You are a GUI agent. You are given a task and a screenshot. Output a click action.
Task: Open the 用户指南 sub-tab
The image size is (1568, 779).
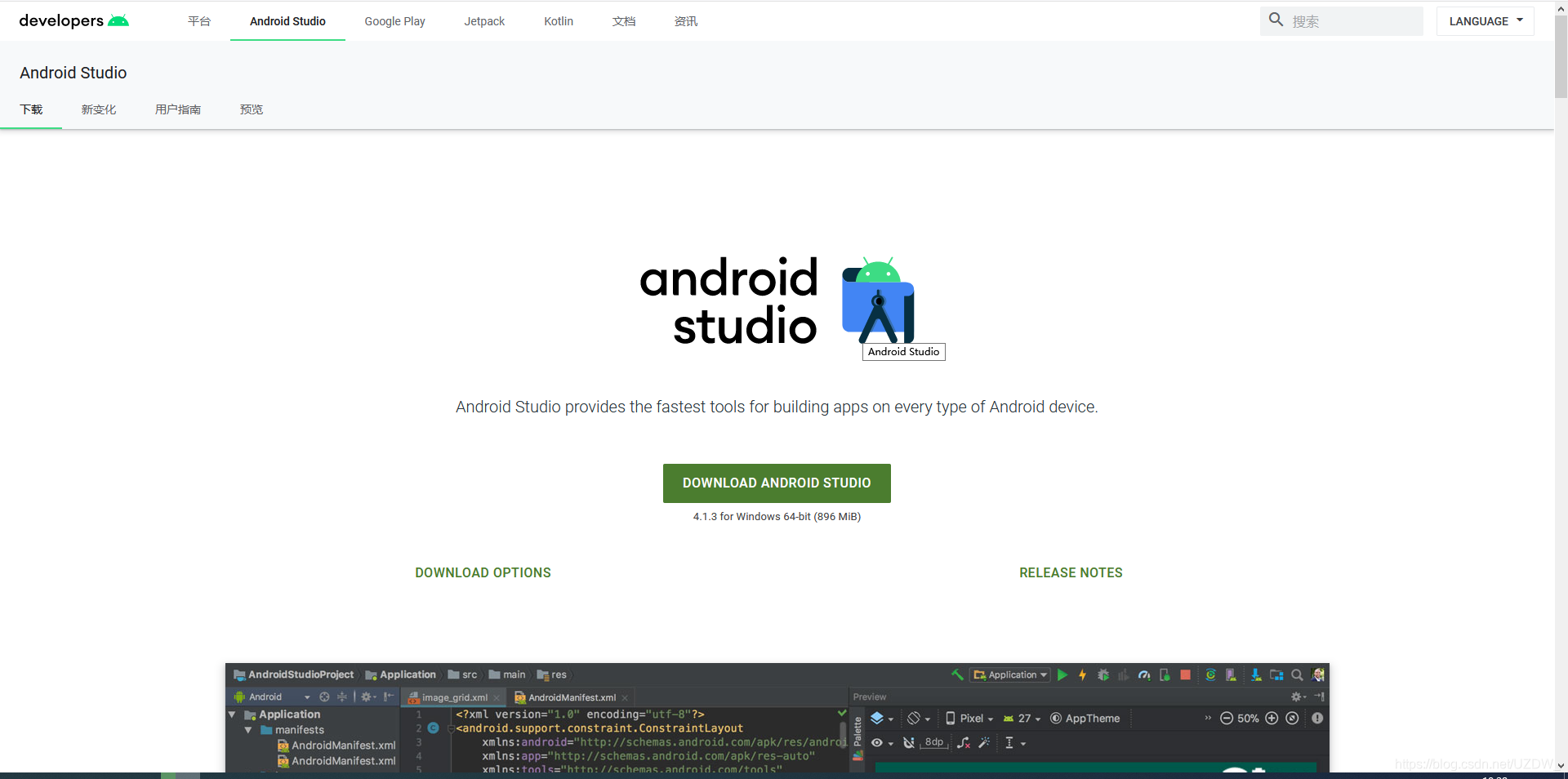coord(178,109)
